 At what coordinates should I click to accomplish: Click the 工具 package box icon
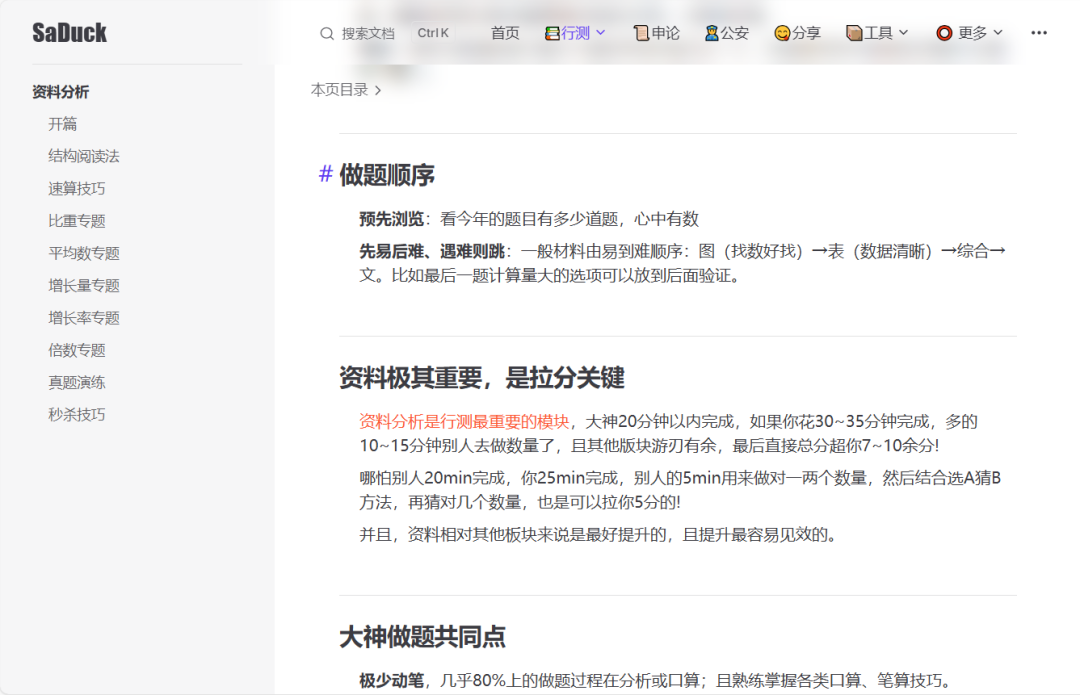point(853,33)
